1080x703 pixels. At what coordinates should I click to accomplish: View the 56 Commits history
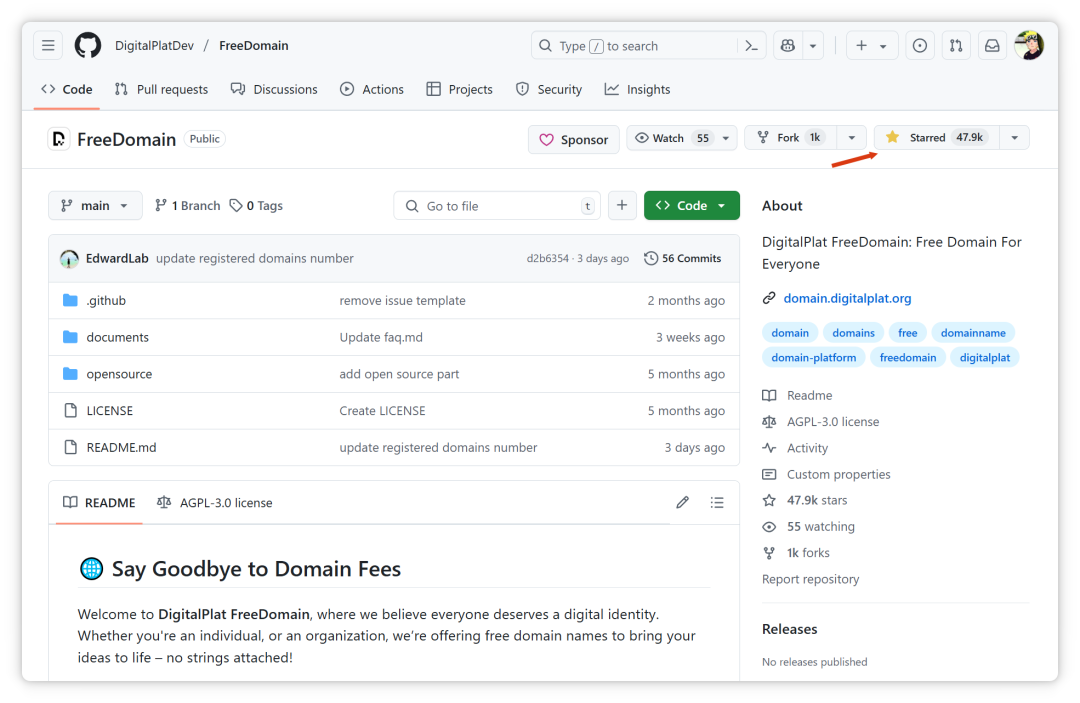[x=683, y=258]
